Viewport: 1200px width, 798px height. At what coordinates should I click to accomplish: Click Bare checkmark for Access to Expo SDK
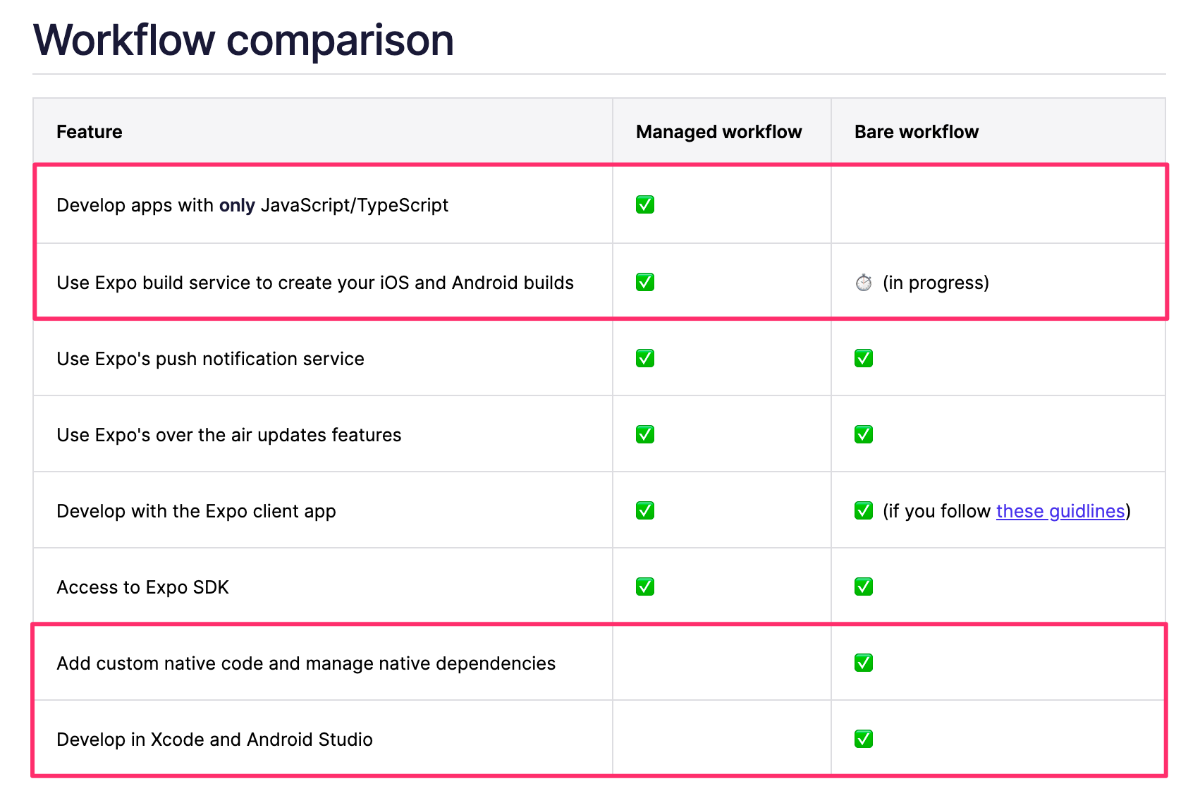864,586
